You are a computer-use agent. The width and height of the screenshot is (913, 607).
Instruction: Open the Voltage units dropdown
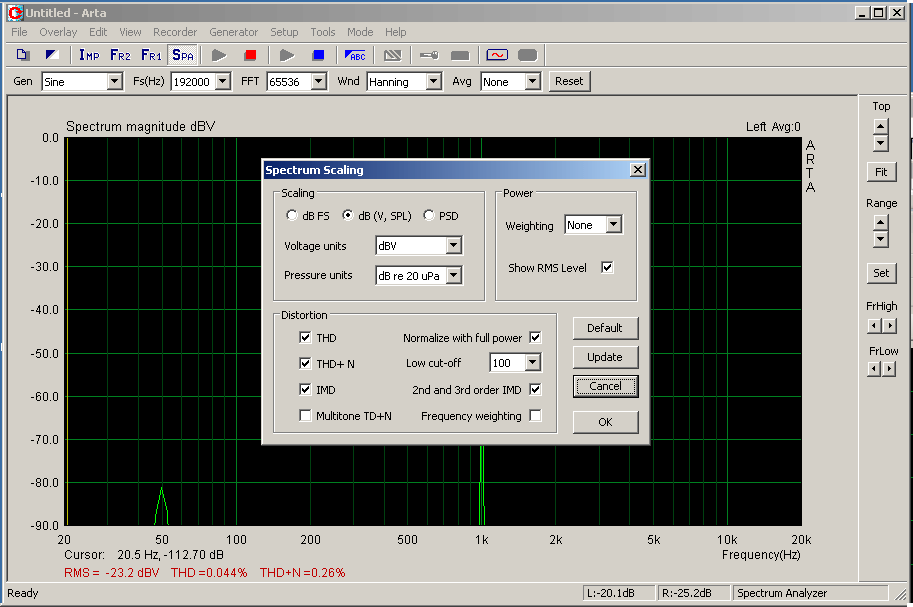453,246
